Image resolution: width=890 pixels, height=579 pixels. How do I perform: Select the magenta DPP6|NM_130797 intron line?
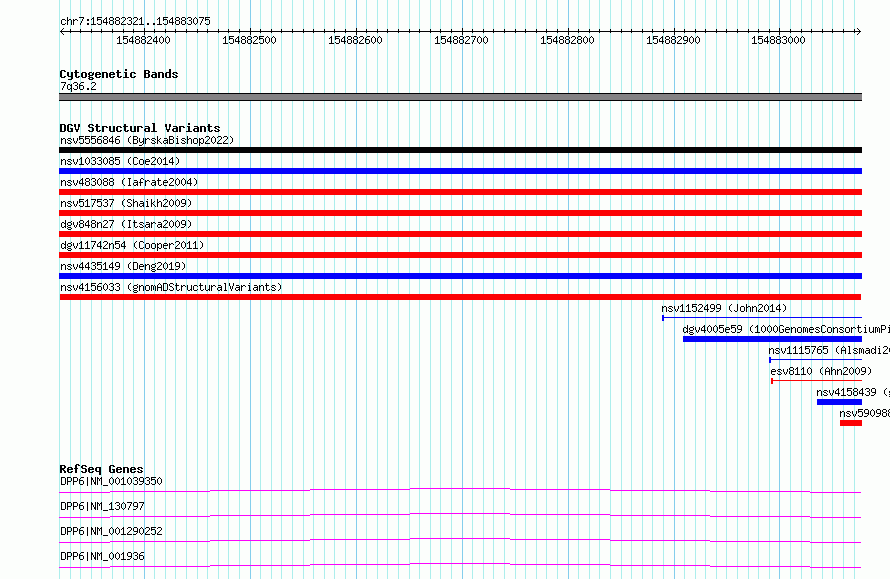460,515
